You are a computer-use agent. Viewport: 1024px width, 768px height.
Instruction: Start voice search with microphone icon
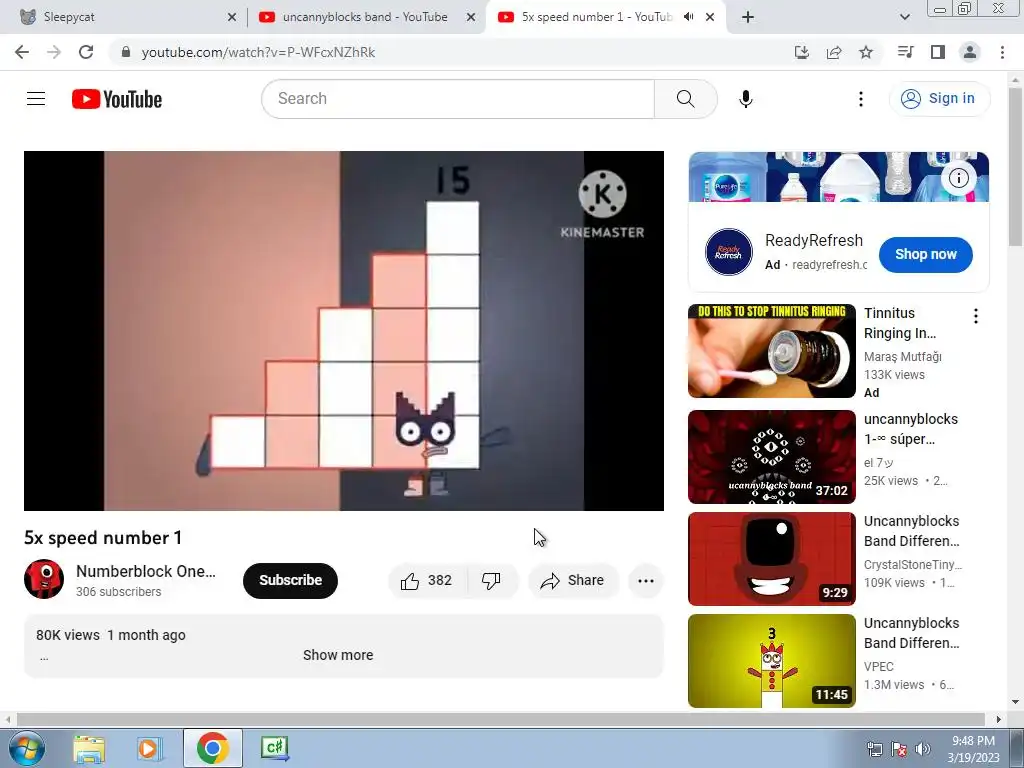click(746, 99)
